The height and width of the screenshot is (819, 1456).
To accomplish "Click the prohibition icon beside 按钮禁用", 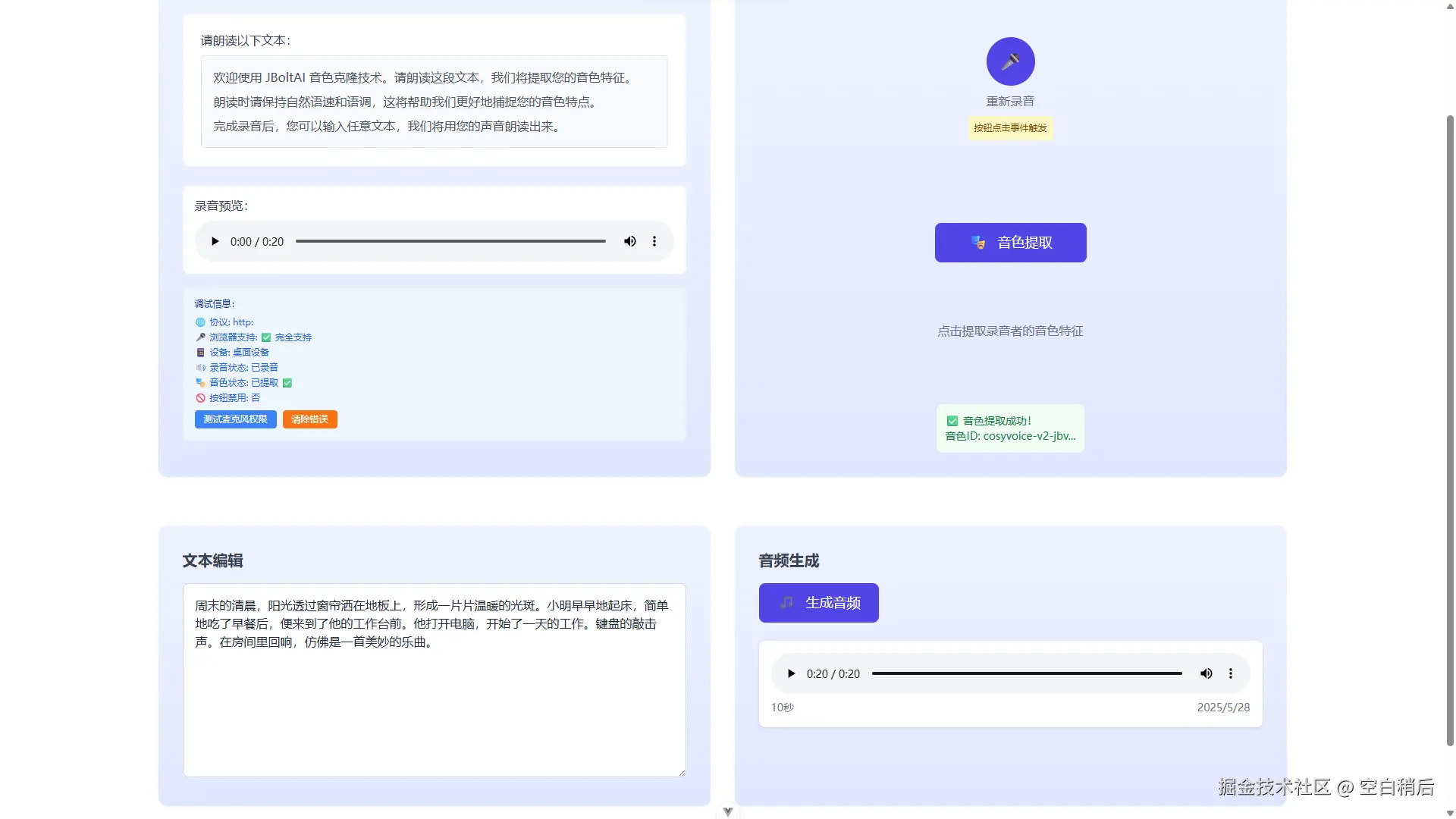I will coord(200,397).
